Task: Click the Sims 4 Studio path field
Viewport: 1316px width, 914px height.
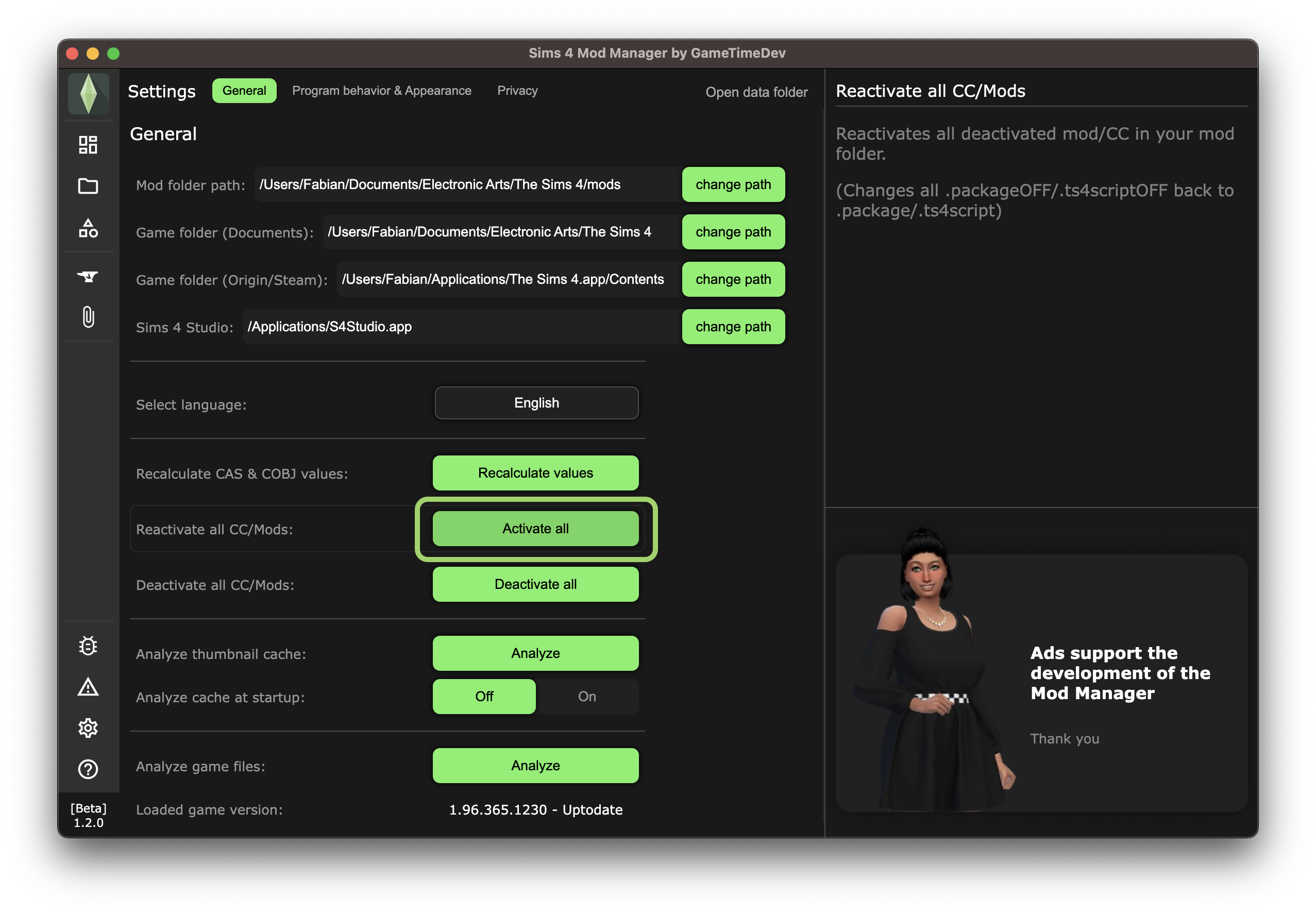Action: [x=462, y=327]
